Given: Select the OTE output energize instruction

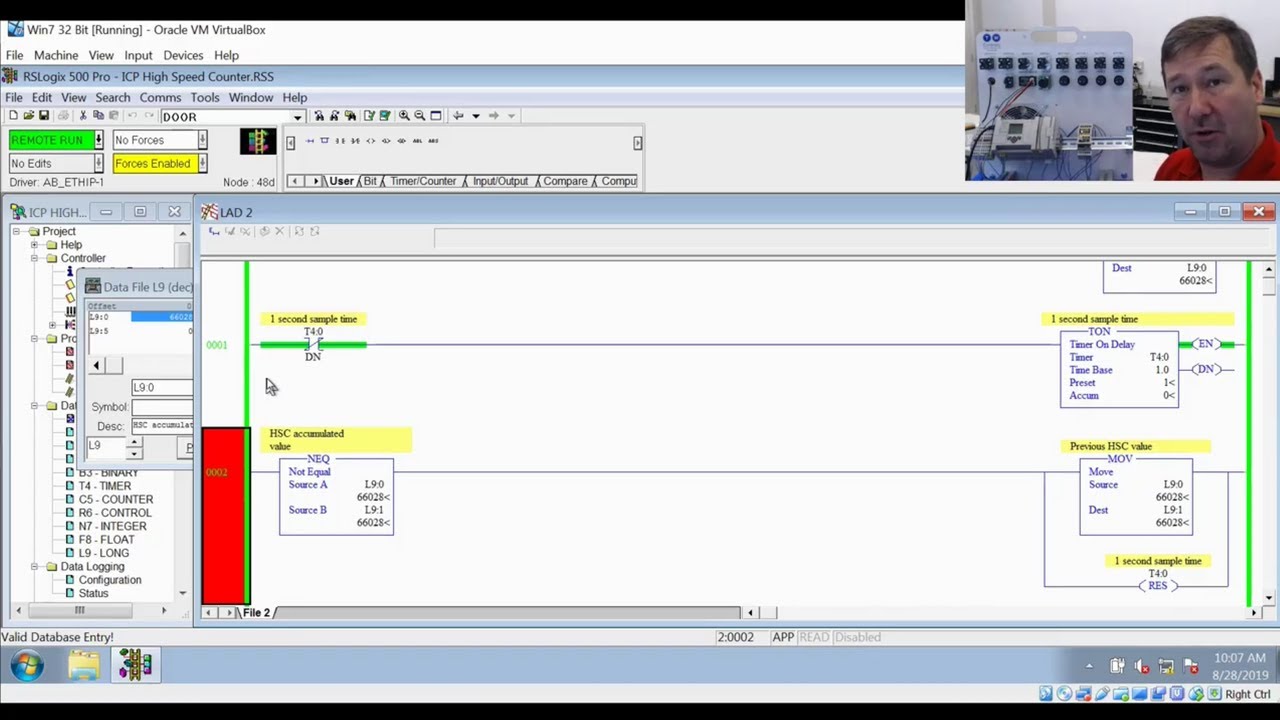Looking at the screenshot, I should (370, 141).
